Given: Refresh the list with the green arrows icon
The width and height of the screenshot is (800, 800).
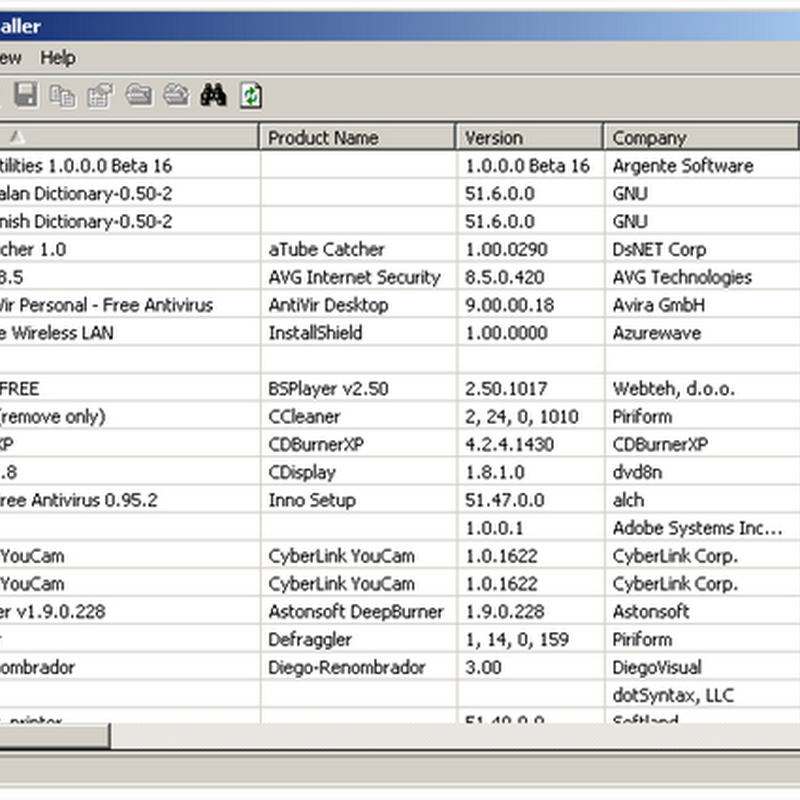Looking at the screenshot, I should (x=251, y=95).
